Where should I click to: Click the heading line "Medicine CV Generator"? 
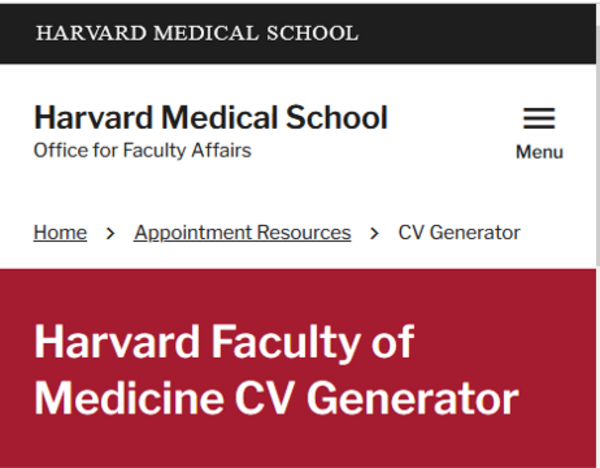pos(276,398)
